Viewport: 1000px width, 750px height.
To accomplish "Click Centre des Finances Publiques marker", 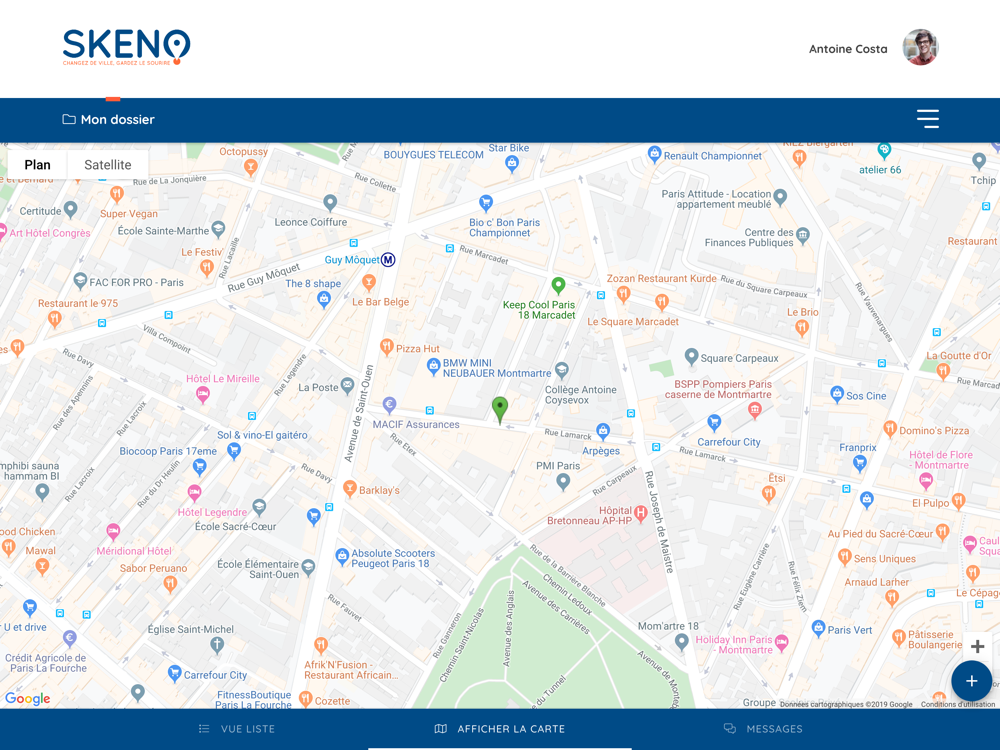I will 803,235.
